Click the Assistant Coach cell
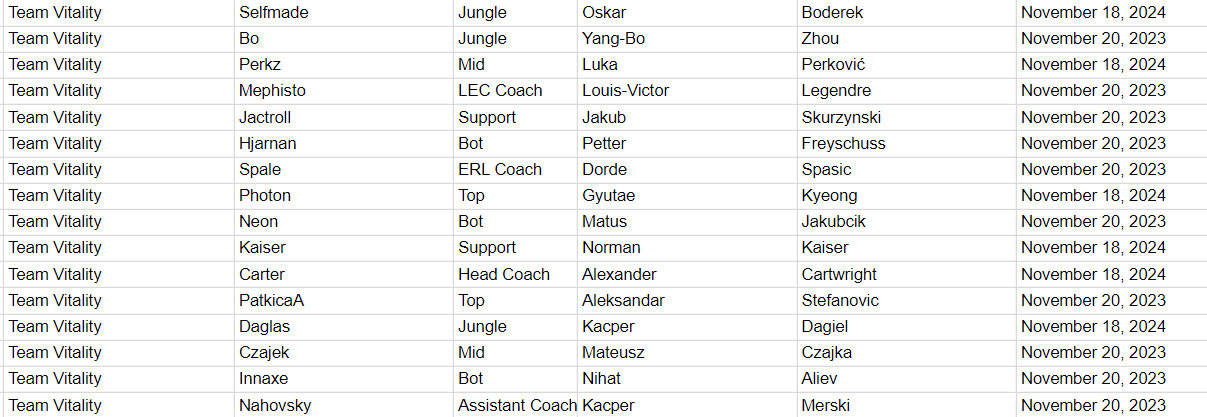The width and height of the screenshot is (1207, 417). tap(515, 406)
